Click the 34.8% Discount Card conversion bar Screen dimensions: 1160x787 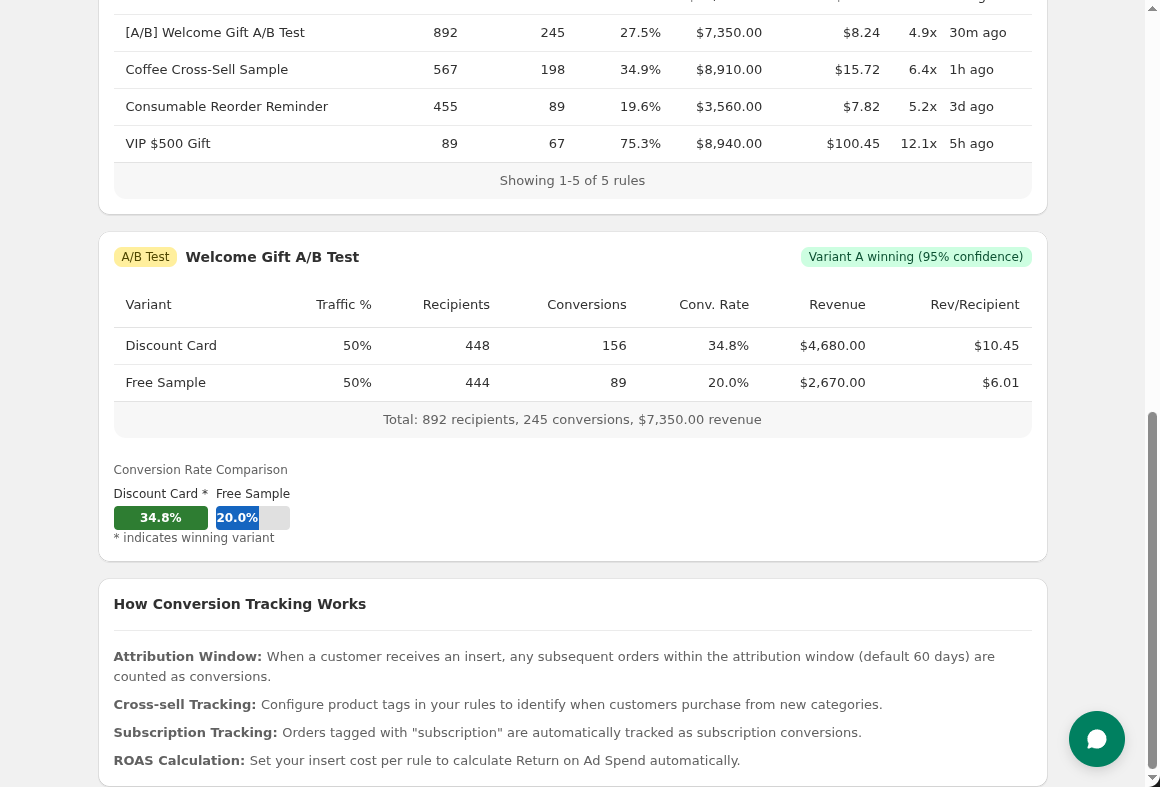coord(160,517)
